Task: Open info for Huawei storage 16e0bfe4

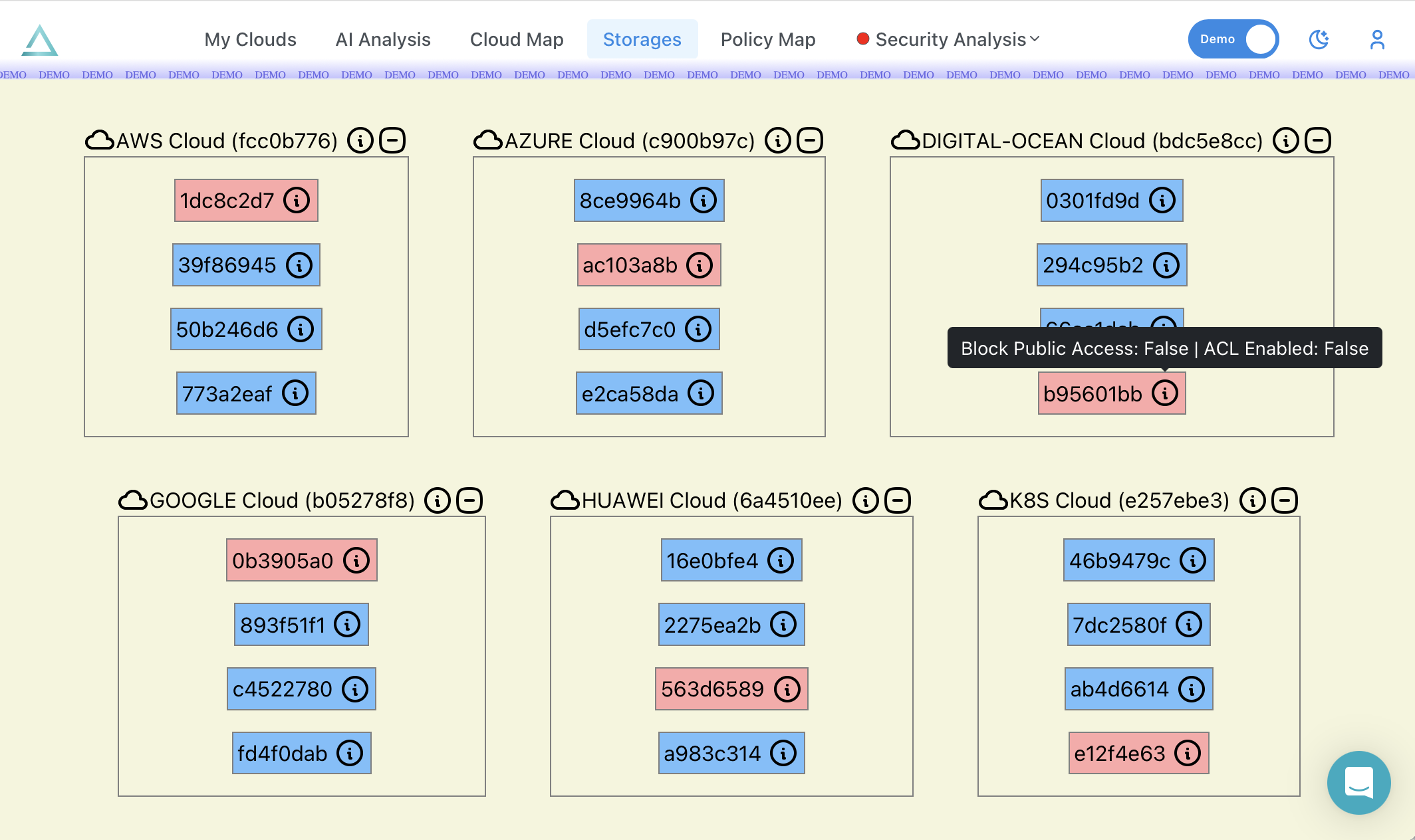Action: [781, 560]
